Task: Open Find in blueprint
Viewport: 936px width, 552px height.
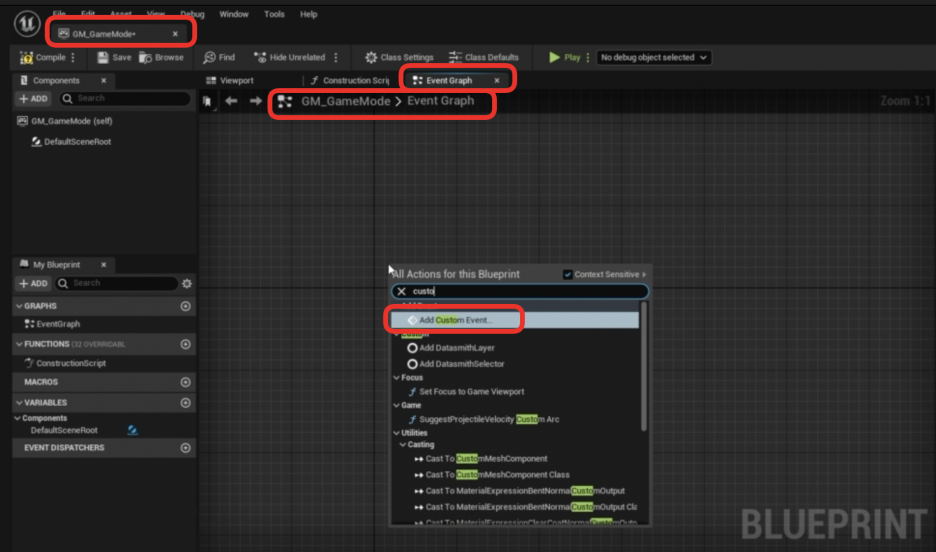Action: point(219,57)
